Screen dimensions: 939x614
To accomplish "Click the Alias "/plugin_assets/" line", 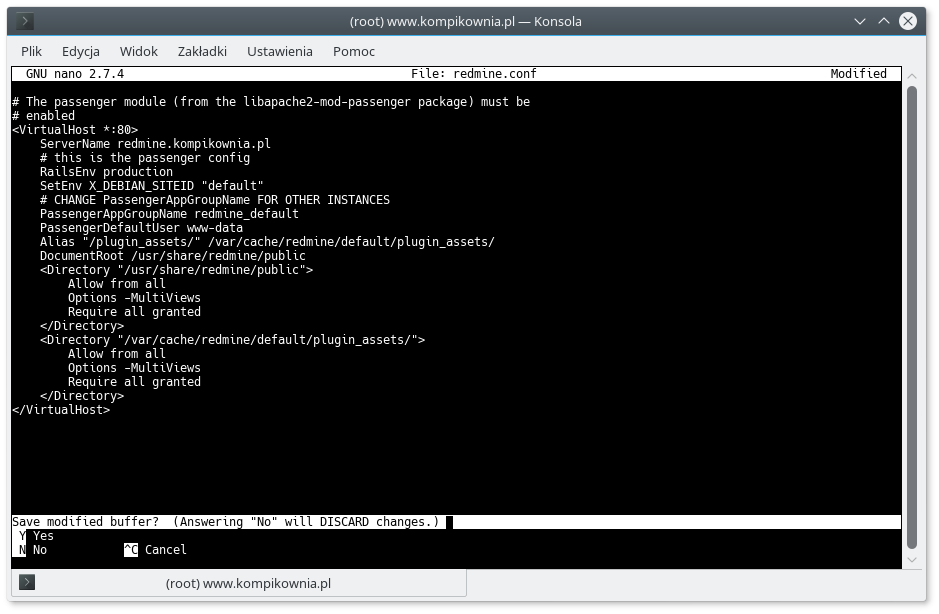I will (x=267, y=241).
